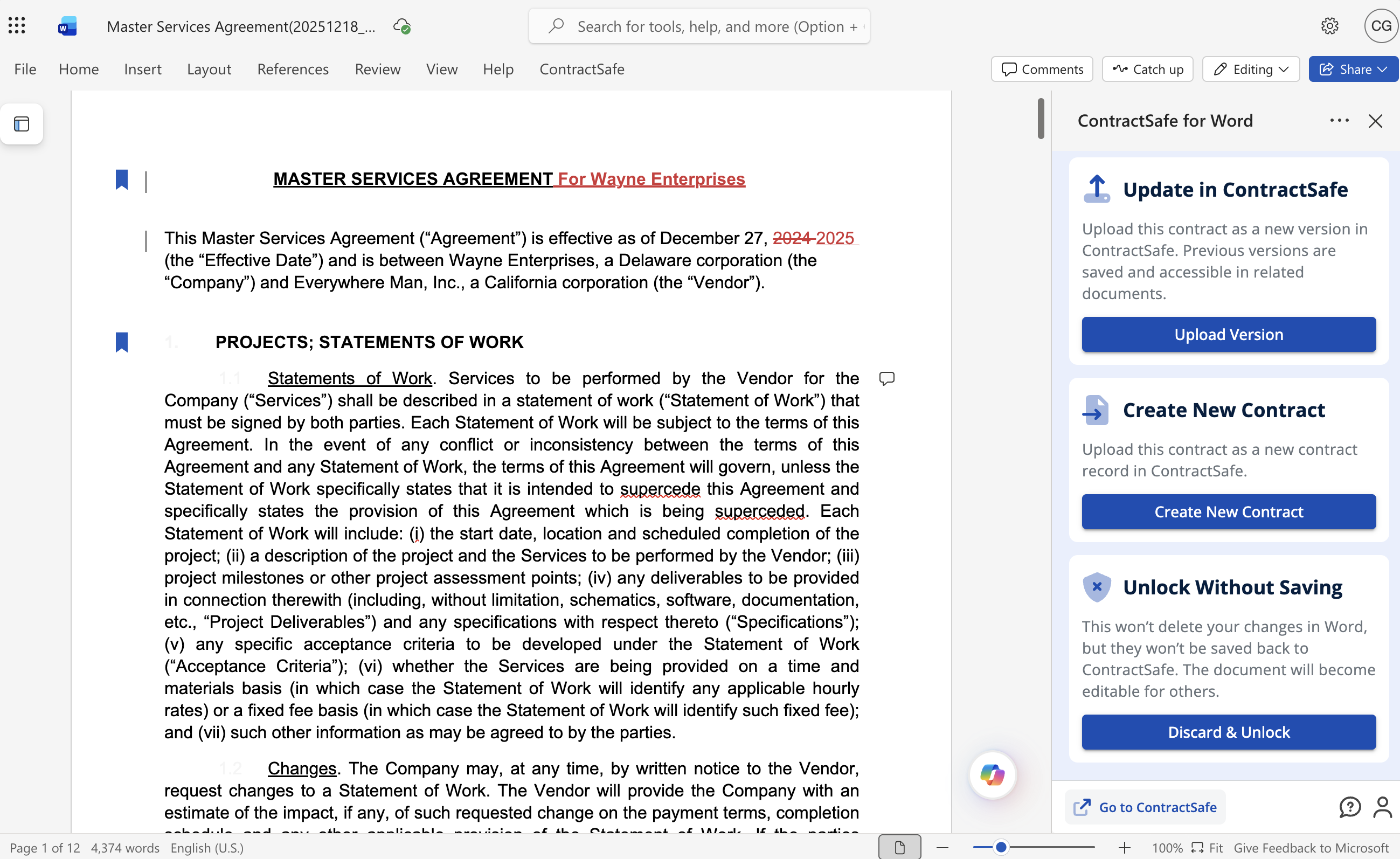Open ContractSafe pane more options ellipsis
This screenshot has width=1400, height=859.
[1339, 120]
